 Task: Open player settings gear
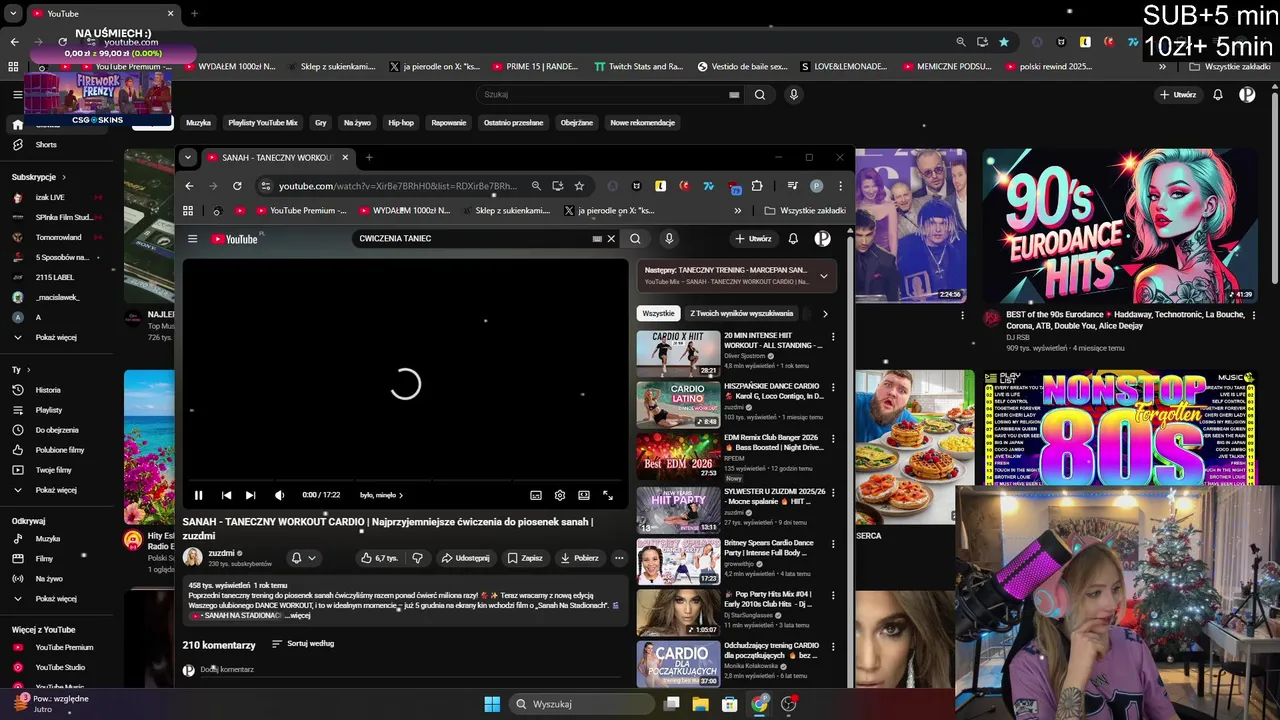tap(560, 495)
